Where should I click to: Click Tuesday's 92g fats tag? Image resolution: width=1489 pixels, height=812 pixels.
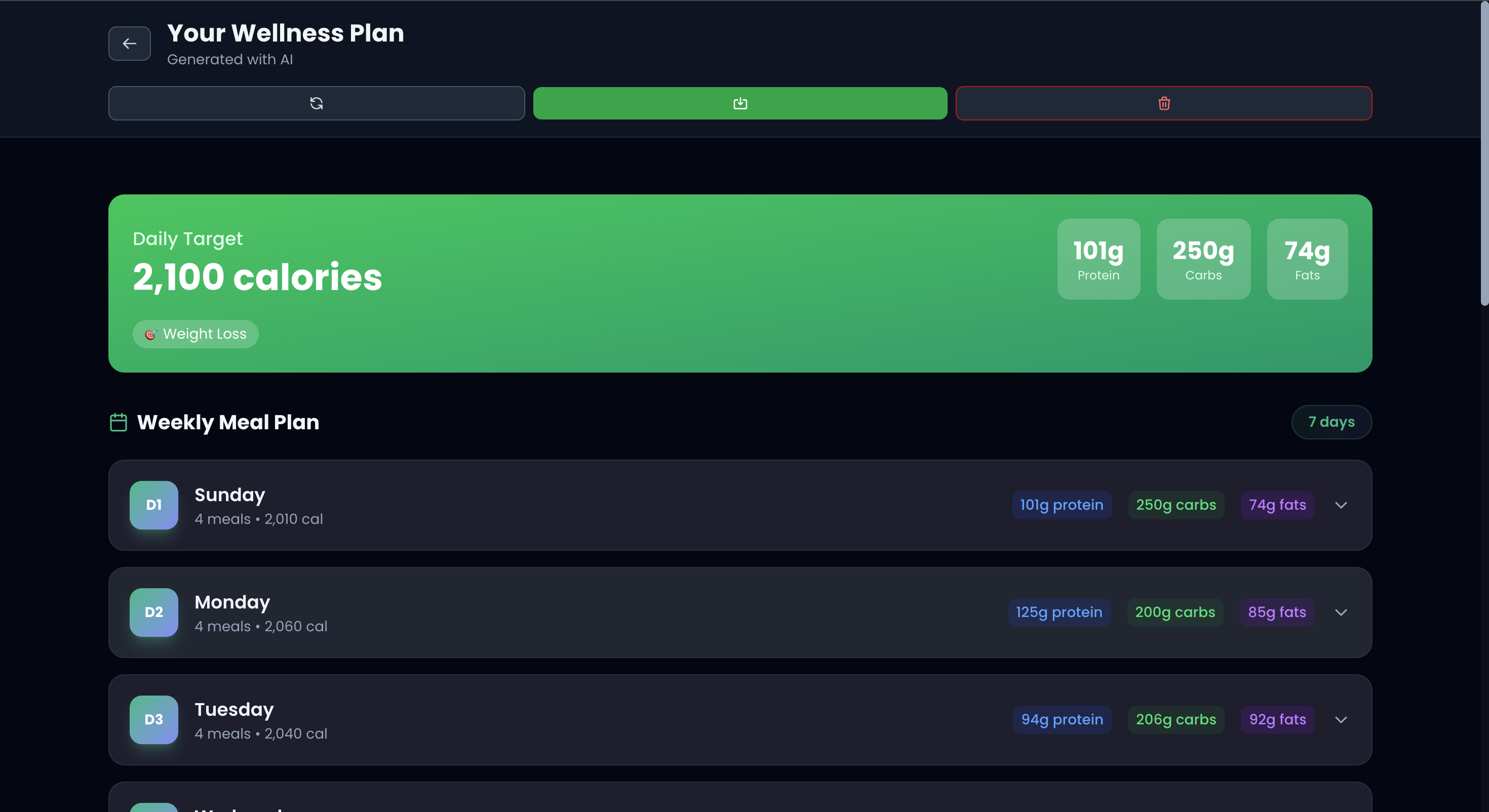(x=1277, y=719)
